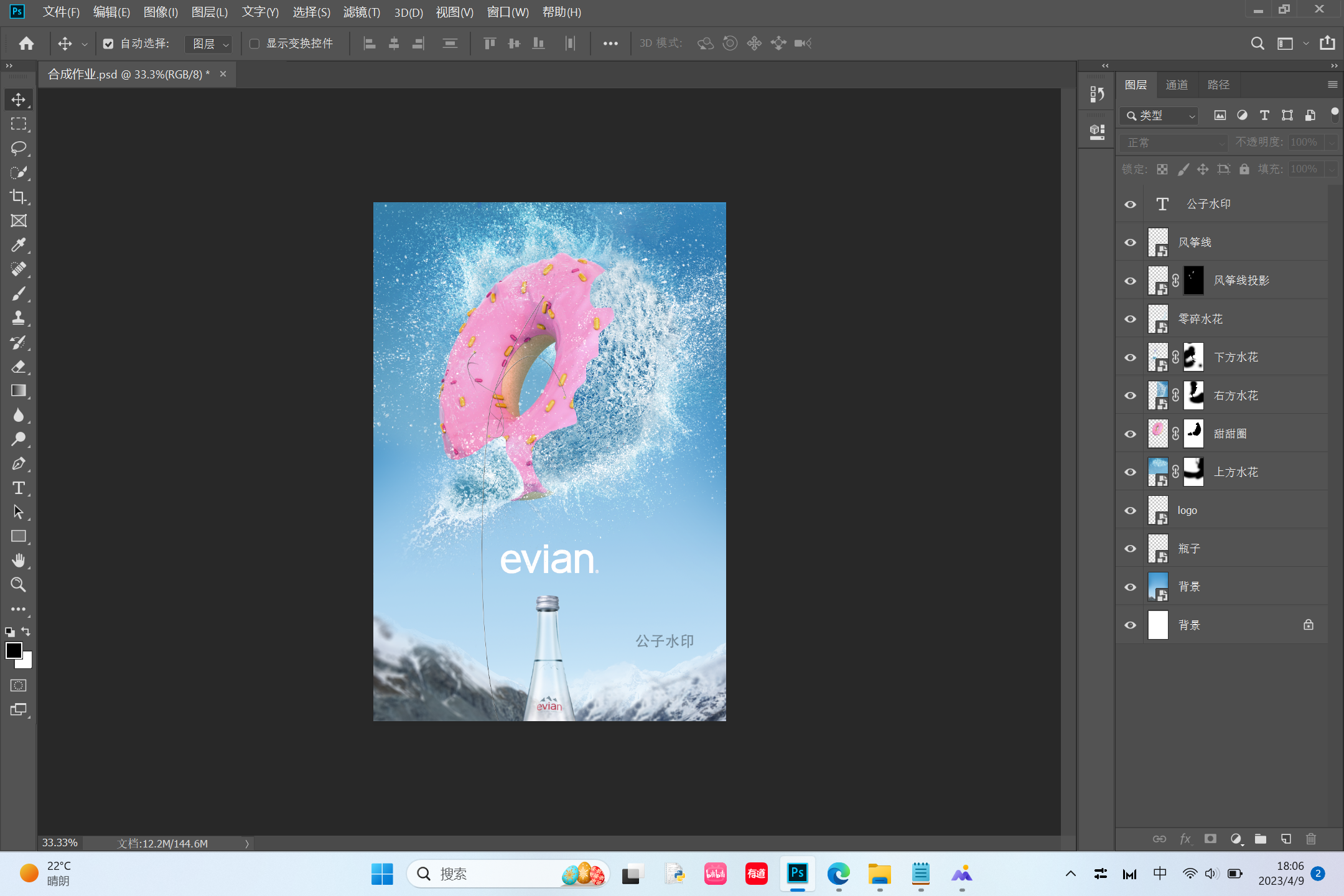Open the 文件(F) menu

click(61, 12)
